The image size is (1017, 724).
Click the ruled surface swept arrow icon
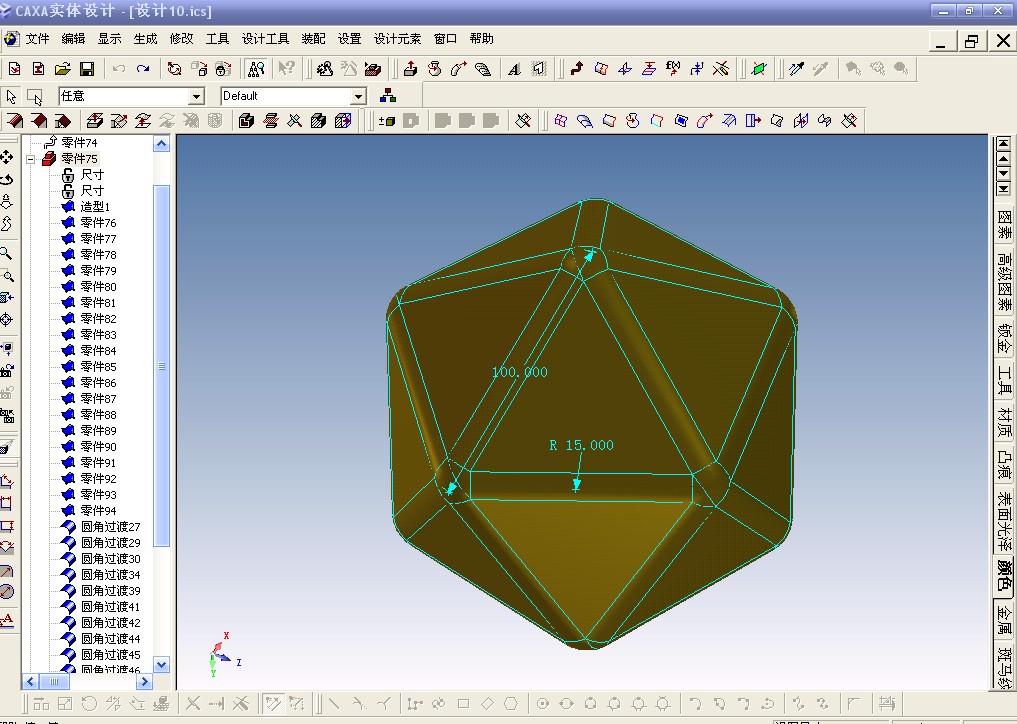pyautogui.click(x=704, y=121)
